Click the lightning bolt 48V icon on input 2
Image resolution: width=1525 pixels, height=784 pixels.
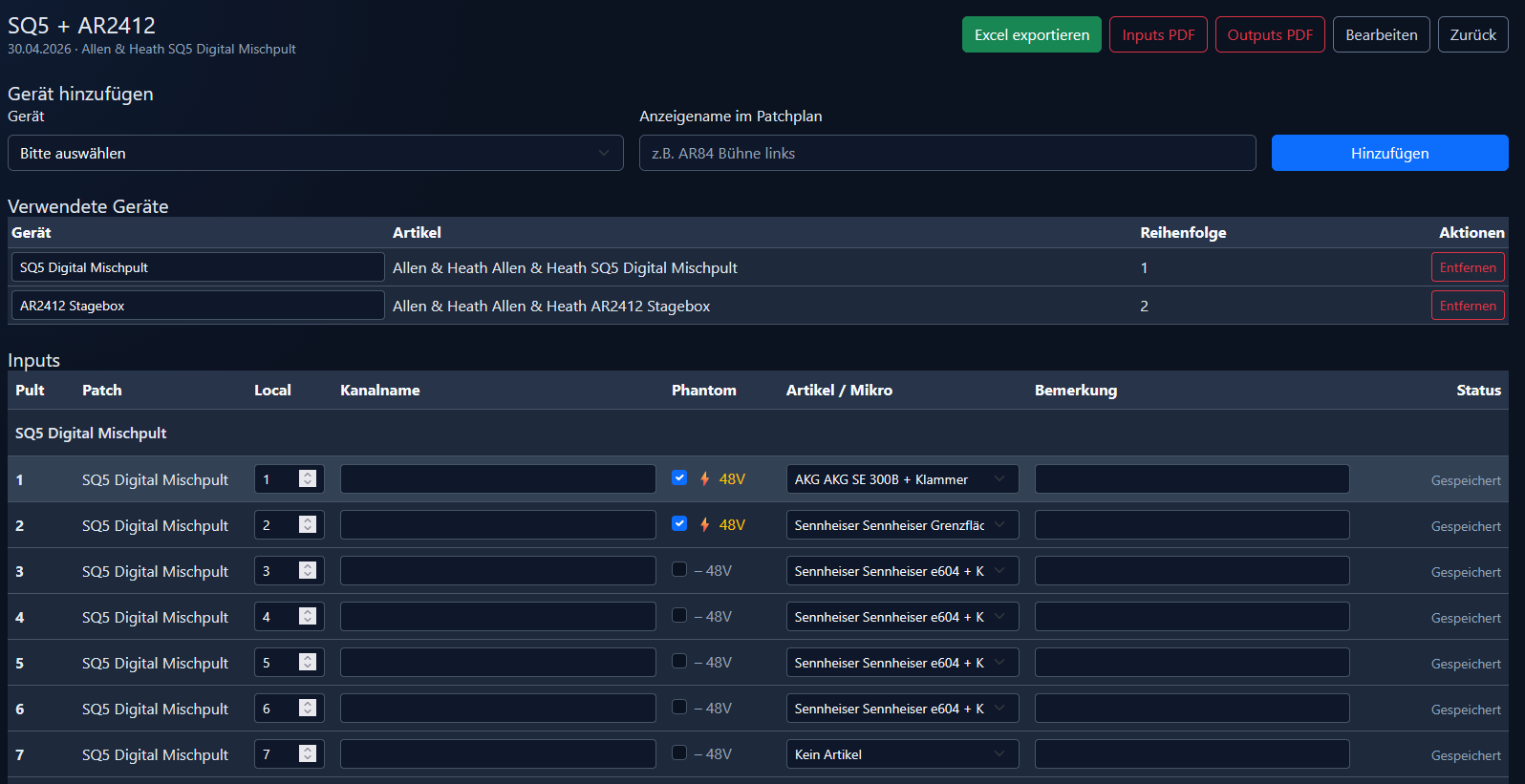[705, 525]
